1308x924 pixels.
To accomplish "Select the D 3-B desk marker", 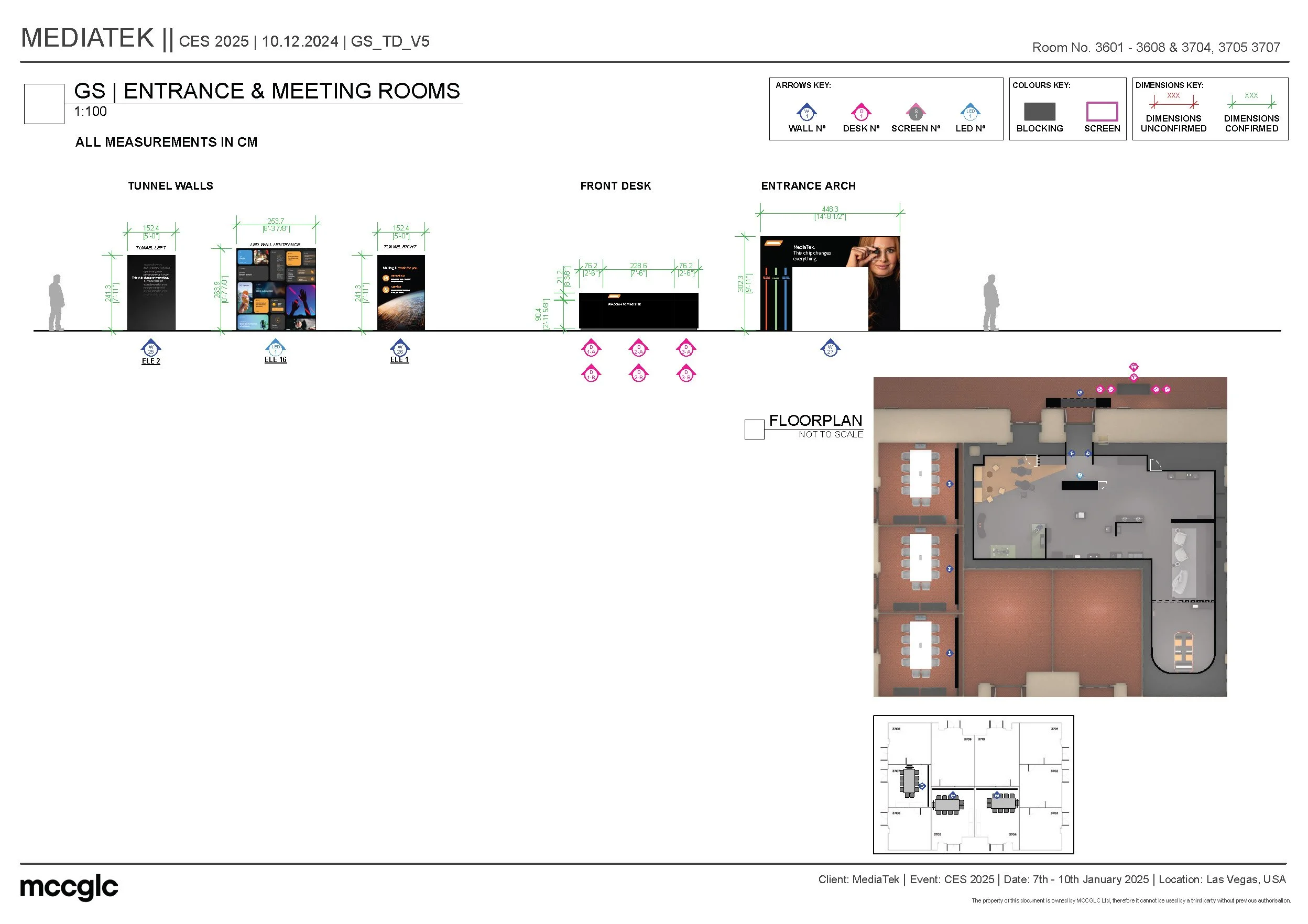I will tap(686, 373).
